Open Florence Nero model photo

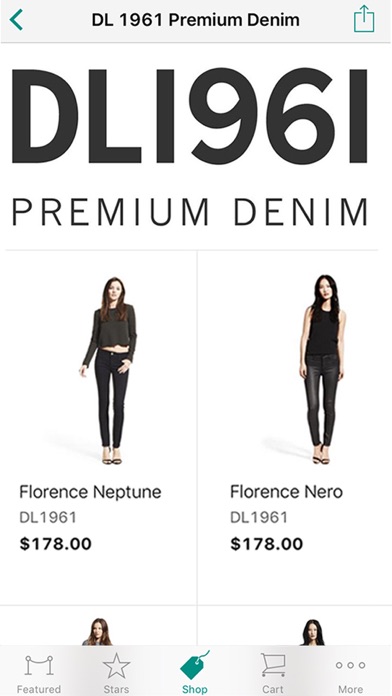323,369
